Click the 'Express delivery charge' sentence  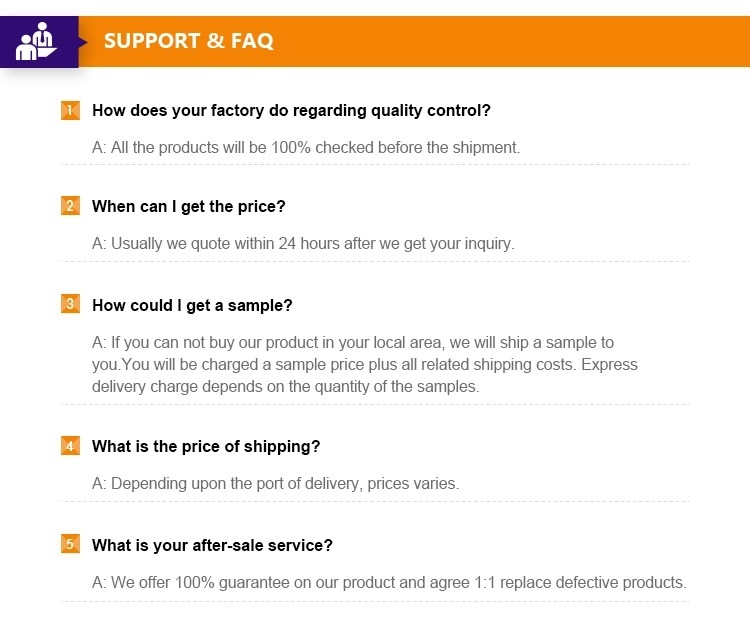(x=364, y=375)
